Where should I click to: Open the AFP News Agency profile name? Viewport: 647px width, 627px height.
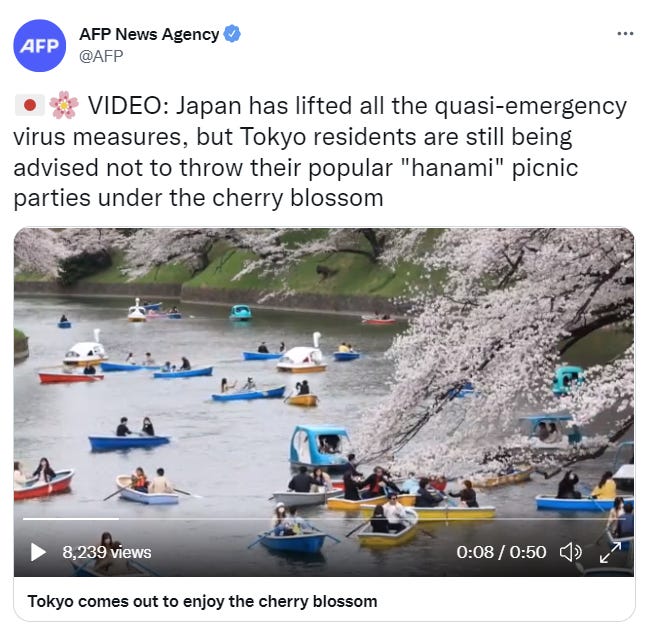(x=149, y=34)
